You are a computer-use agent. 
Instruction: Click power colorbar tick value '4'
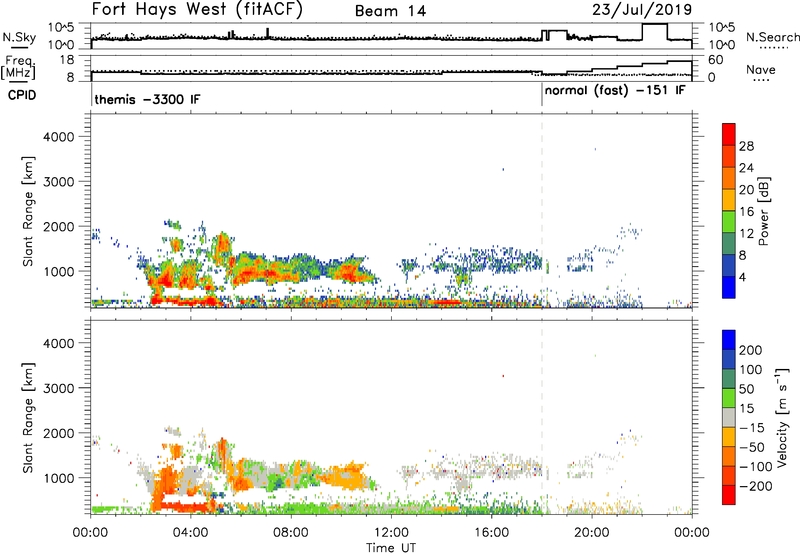click(x=742, y=278)
